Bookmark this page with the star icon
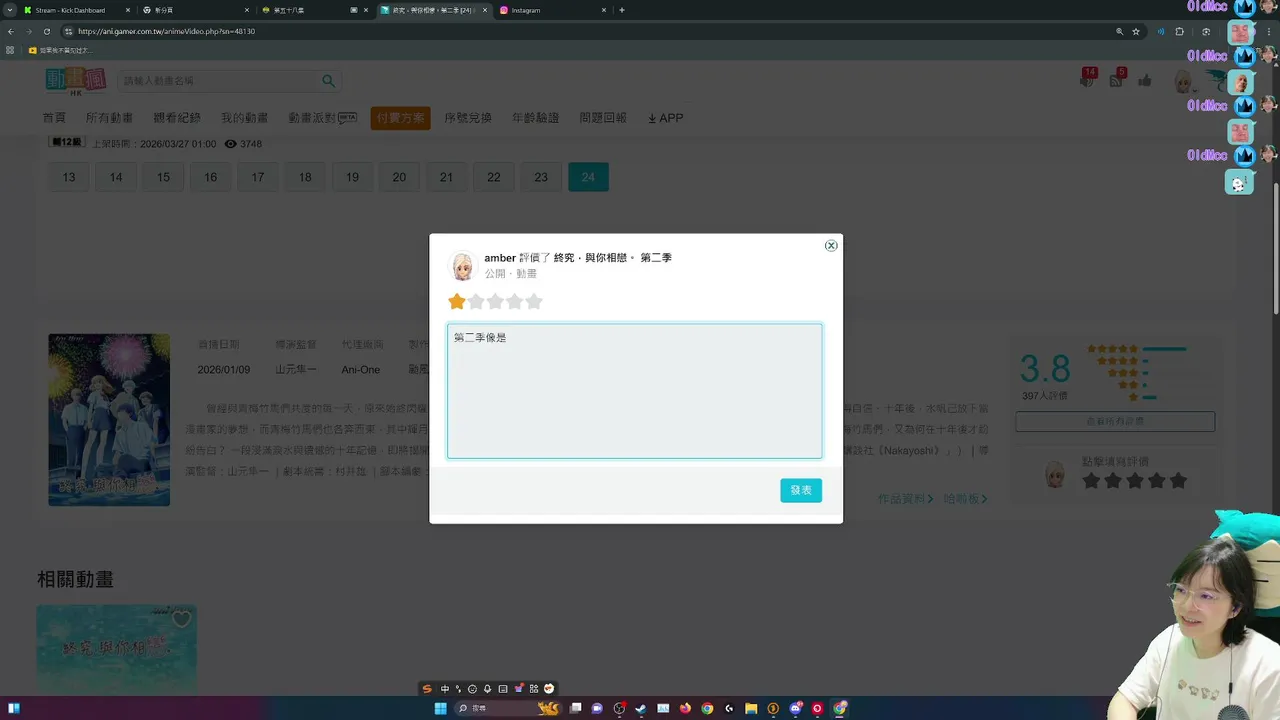This screenshot has height=720, width=1280. tap(1136, 31)
